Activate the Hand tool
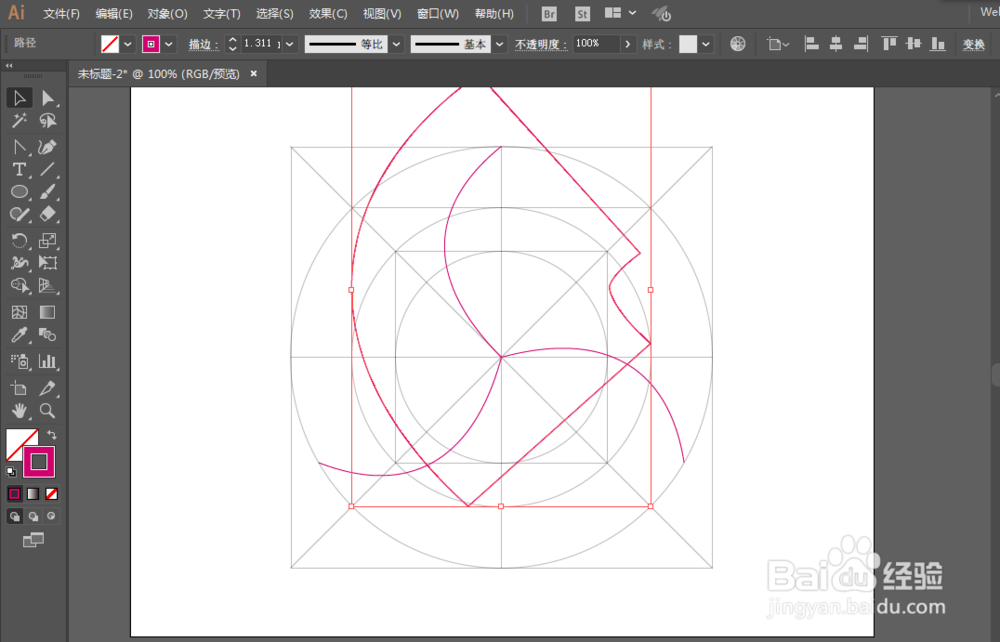Screen dimensions: 1000x642 point(19,411)
